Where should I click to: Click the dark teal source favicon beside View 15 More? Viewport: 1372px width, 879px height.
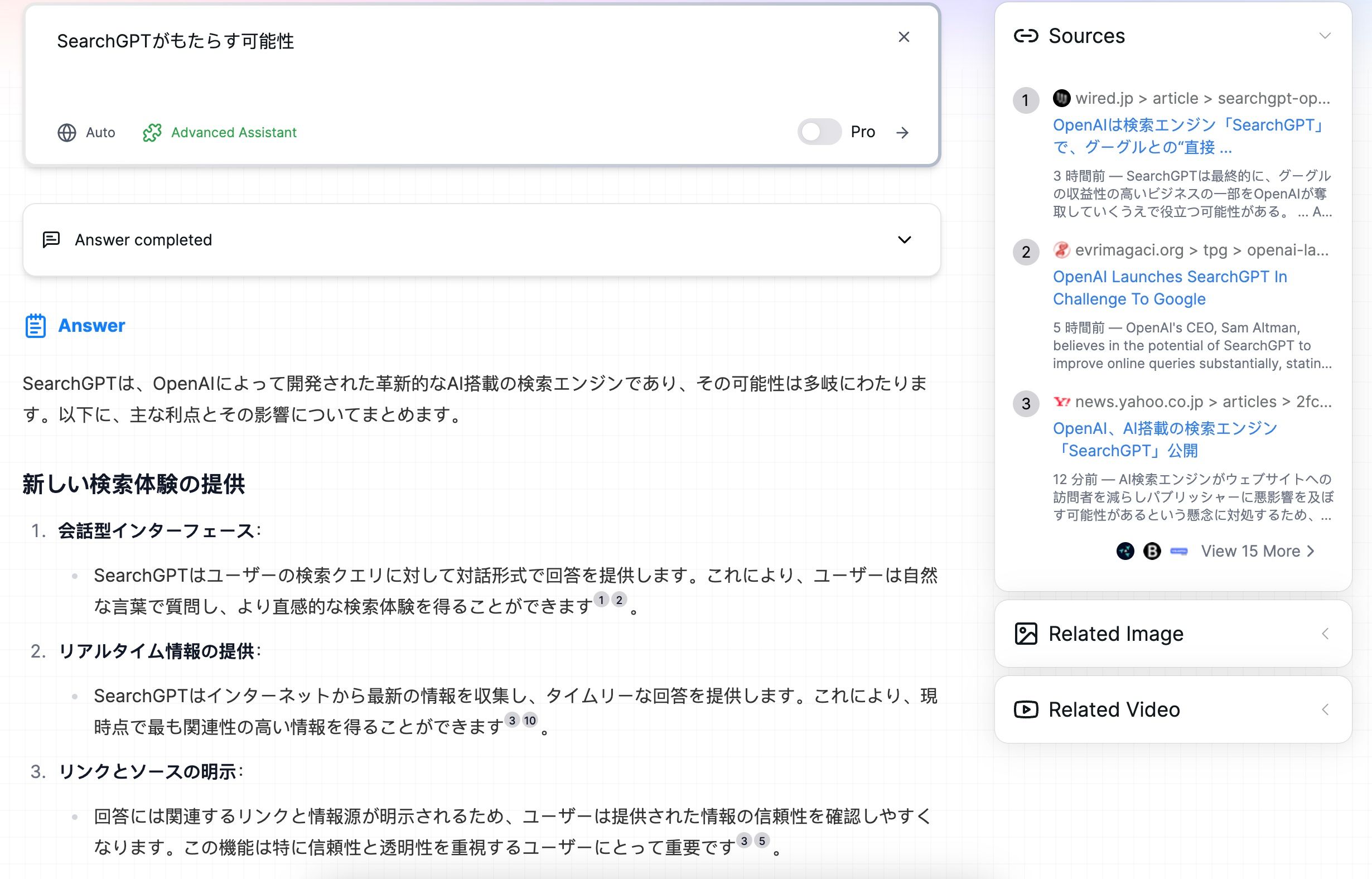tap(1125, 551)
